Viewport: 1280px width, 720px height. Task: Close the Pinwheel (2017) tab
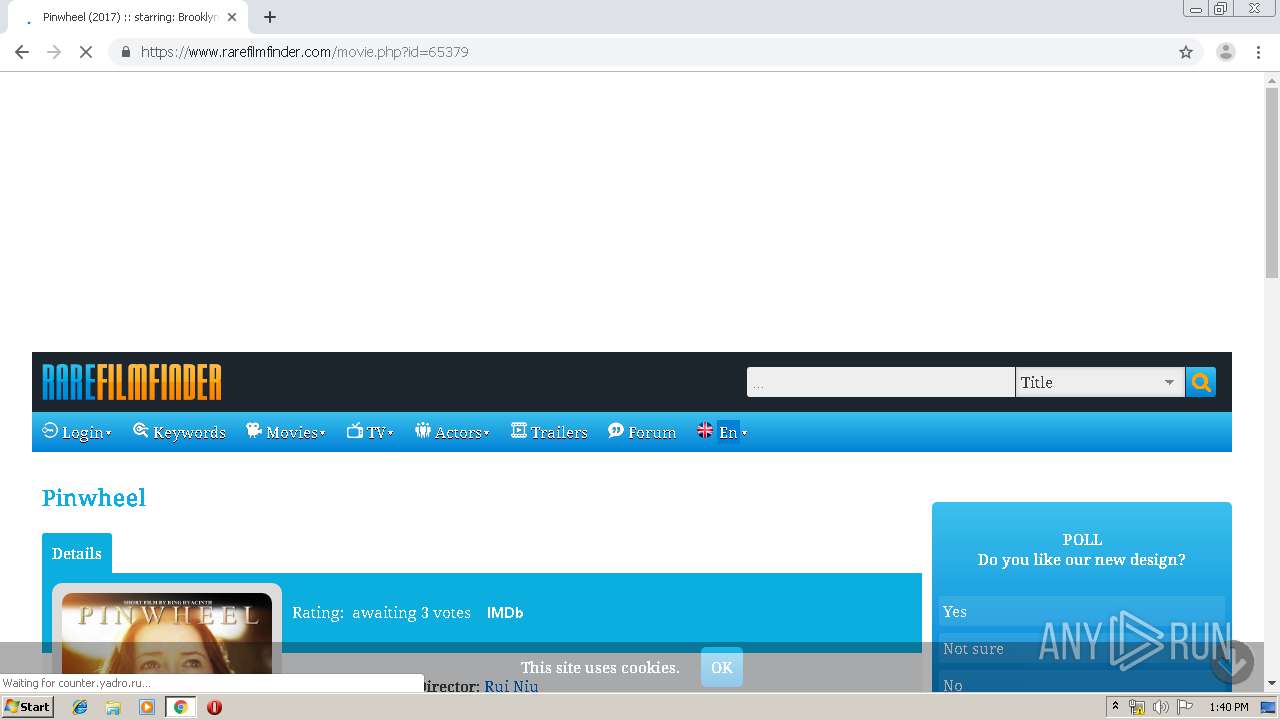[232, 17]
